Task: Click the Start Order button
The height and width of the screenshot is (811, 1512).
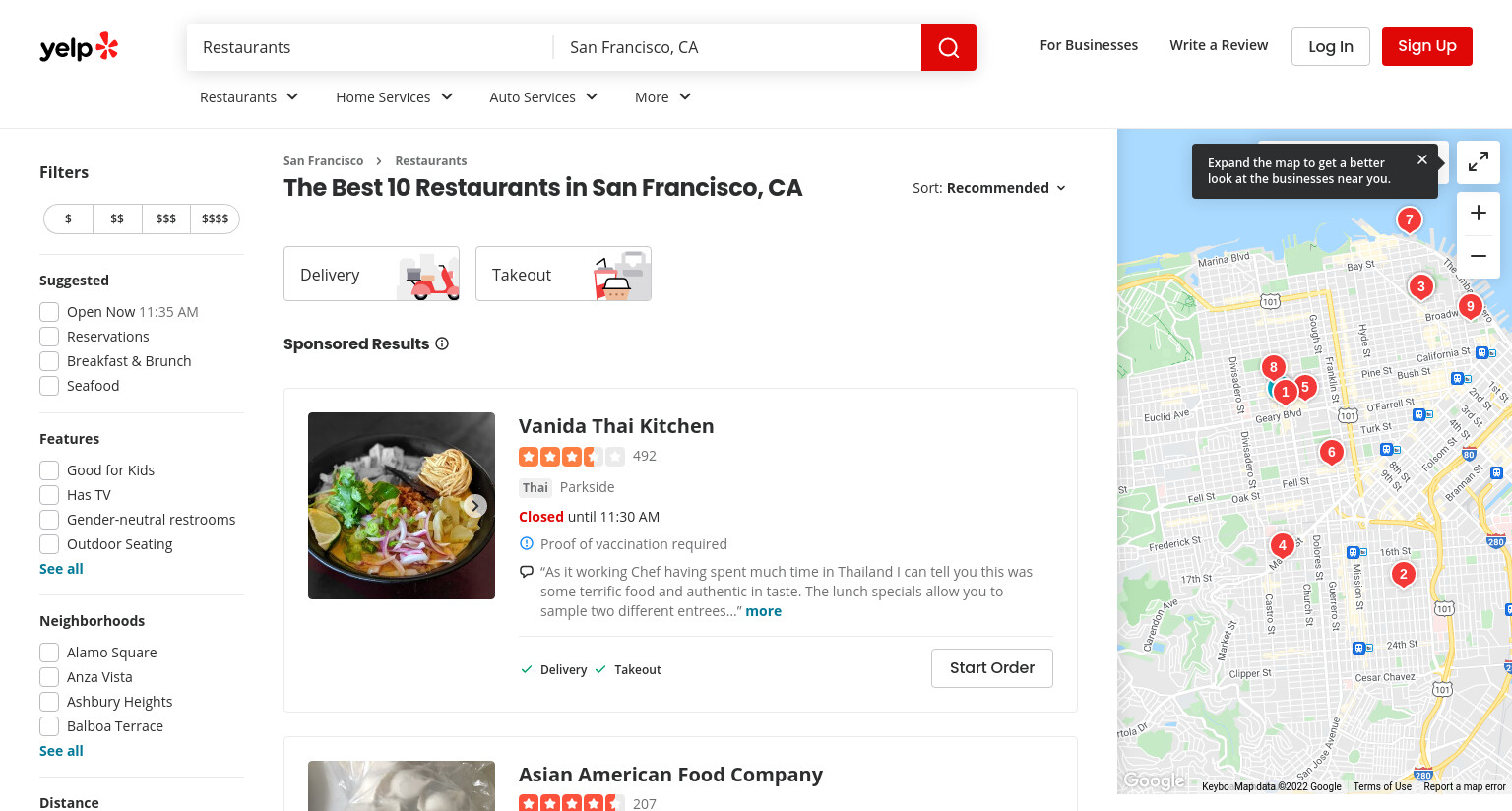Action: (991, 668)
